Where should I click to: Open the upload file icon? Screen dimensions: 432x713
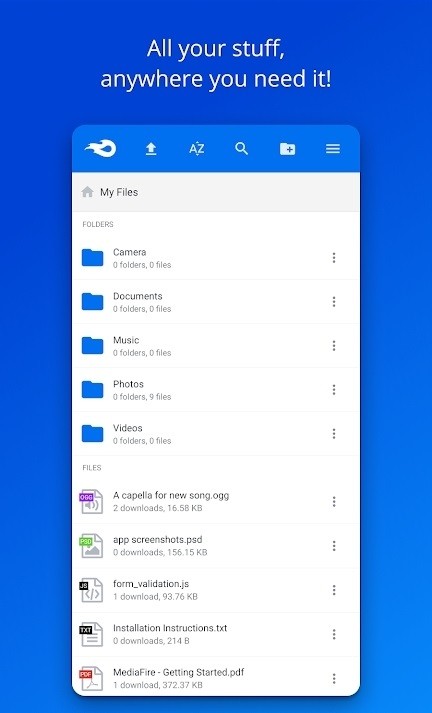tap(151, 149)
